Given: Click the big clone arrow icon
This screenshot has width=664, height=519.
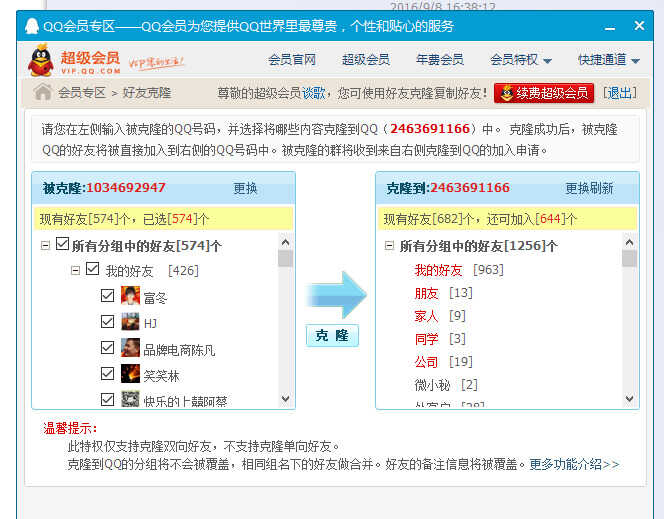Looking at the screenshot, I should click(336, 294).
